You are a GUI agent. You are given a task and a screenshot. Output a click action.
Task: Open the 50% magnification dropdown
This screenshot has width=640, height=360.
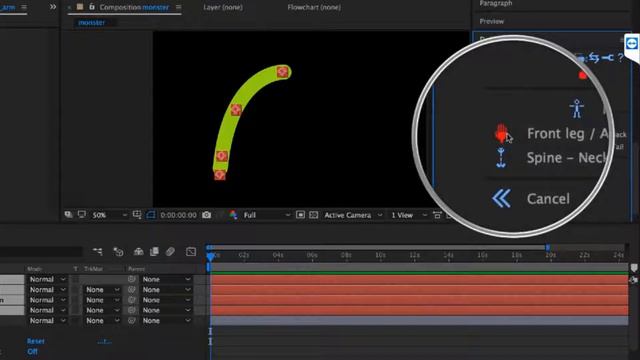109,215
